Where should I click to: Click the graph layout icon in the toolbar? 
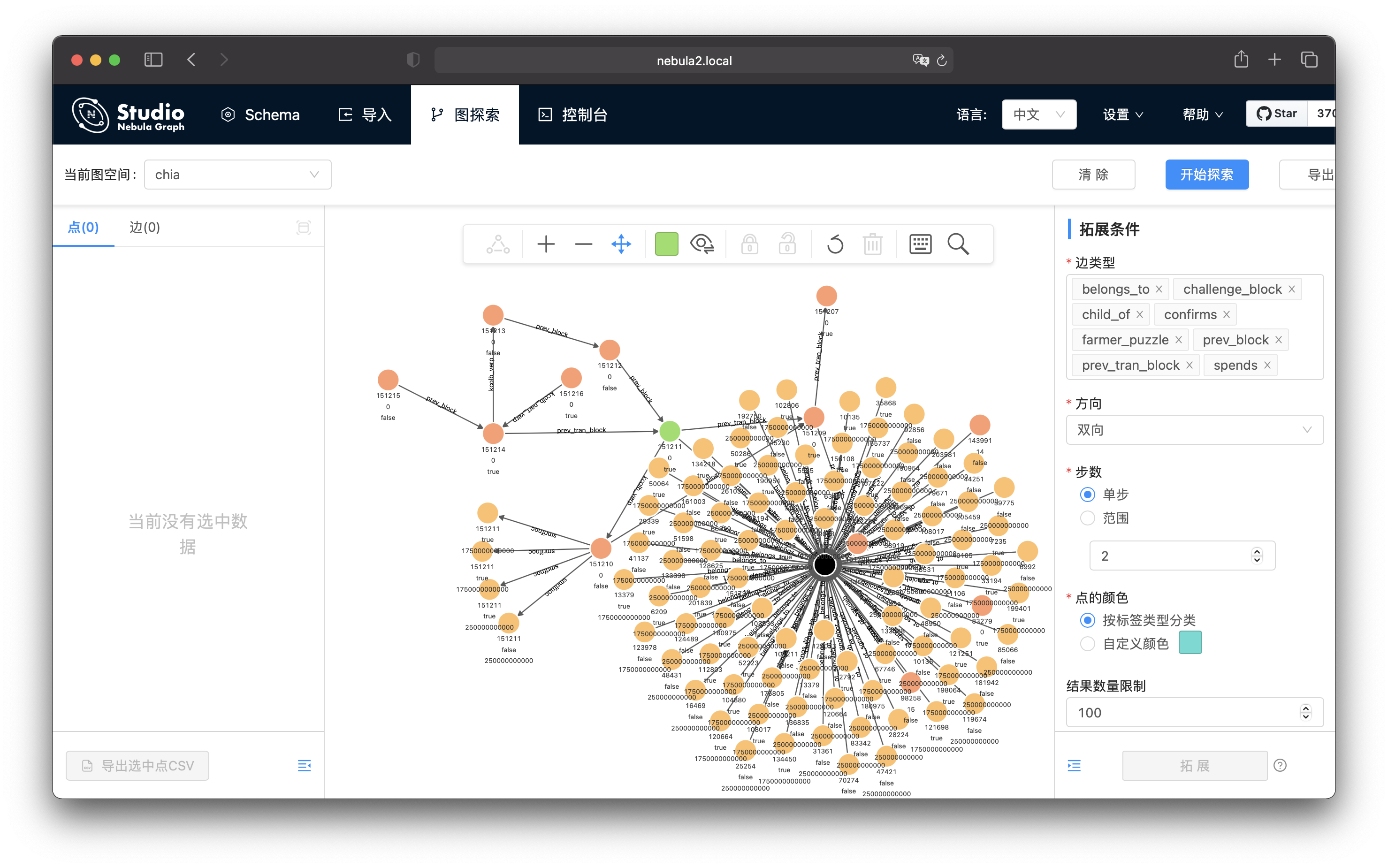pos(498,244)
